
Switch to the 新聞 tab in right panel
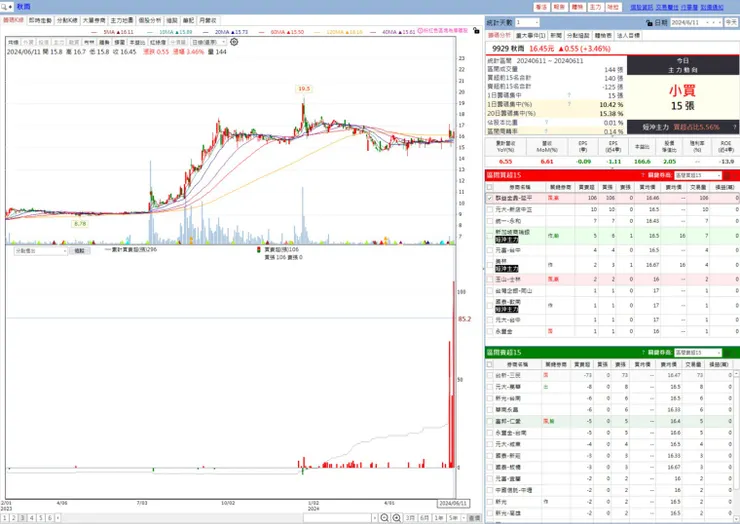(x=556, y=35)
